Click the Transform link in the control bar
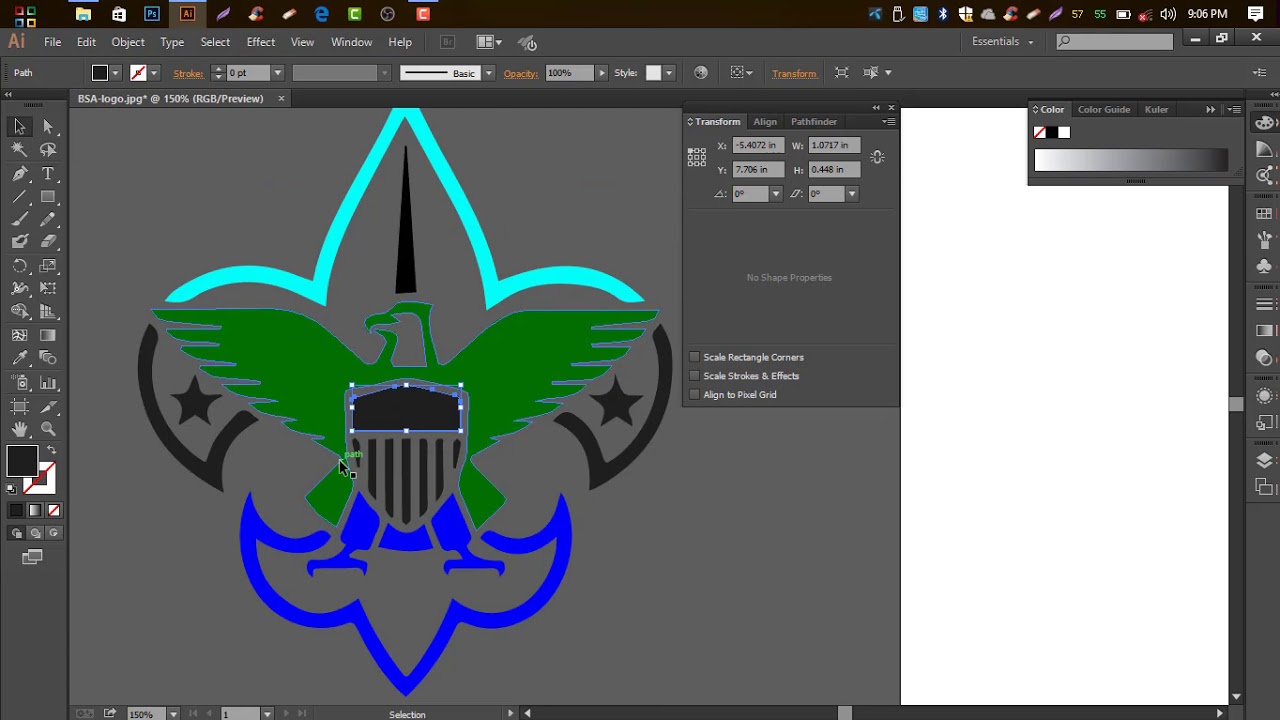This screenshot has height=720, width=1280. point(793,72)
